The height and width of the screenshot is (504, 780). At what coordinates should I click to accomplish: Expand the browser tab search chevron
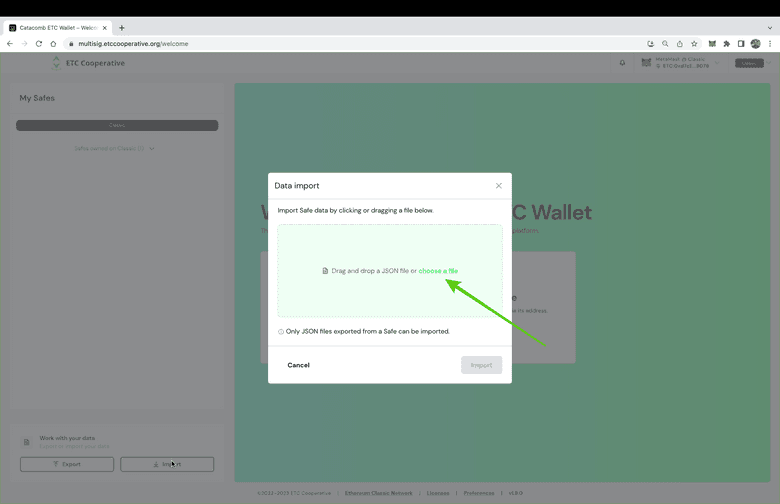click(768, 28)
